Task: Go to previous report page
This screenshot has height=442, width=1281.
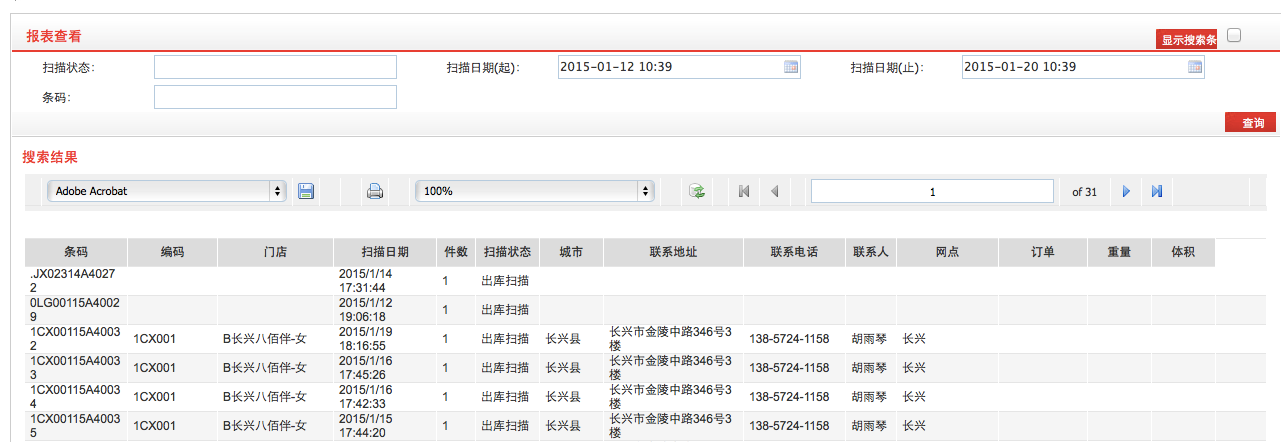Action: click(x=774, y=191)
